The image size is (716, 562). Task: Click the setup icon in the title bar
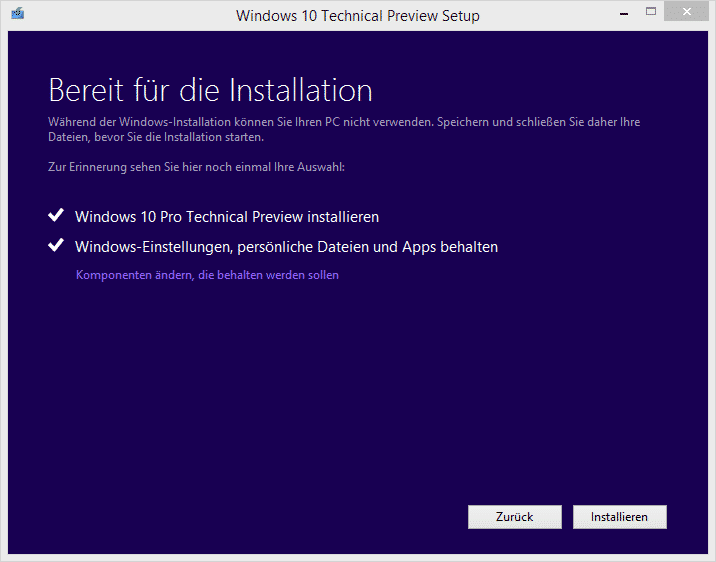(x=18, y=13)
